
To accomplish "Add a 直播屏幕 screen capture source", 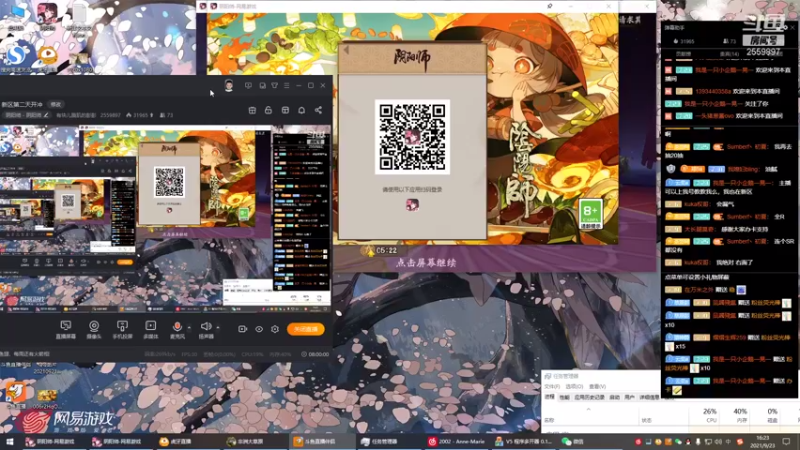I will tap(66, 330).
